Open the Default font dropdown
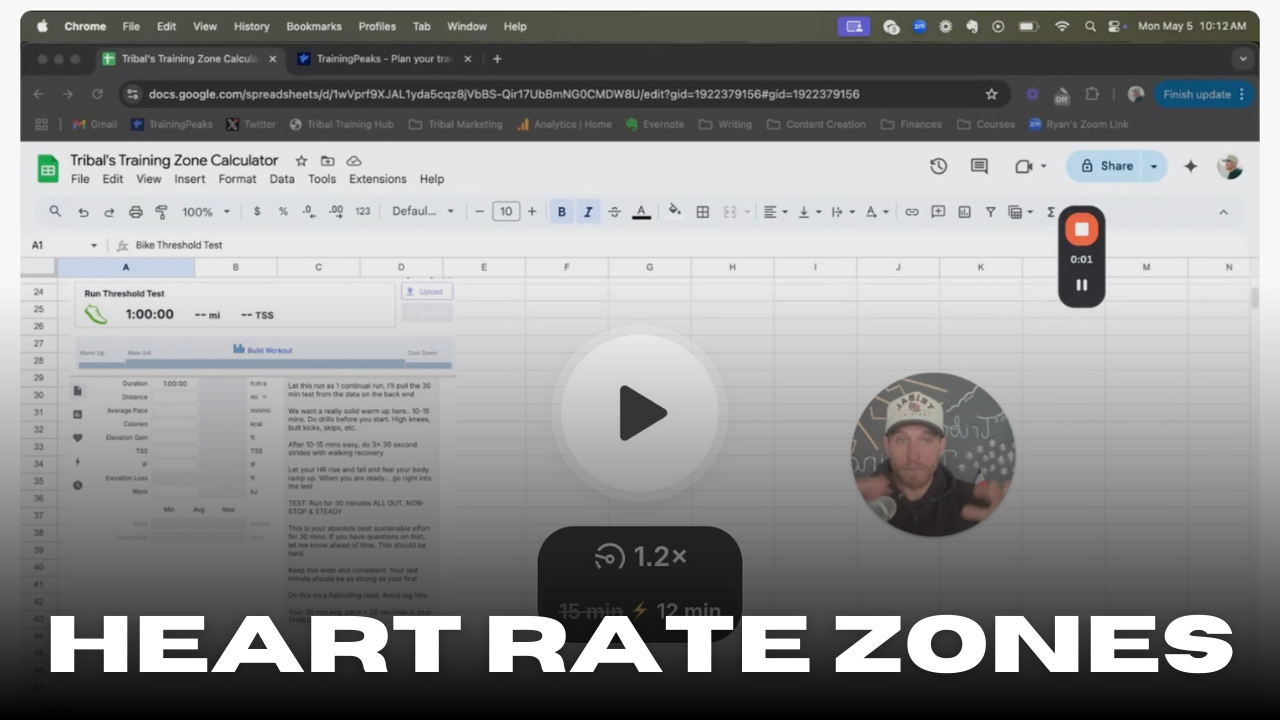This screenshot has height=720, width=1280. pos(423,211)
